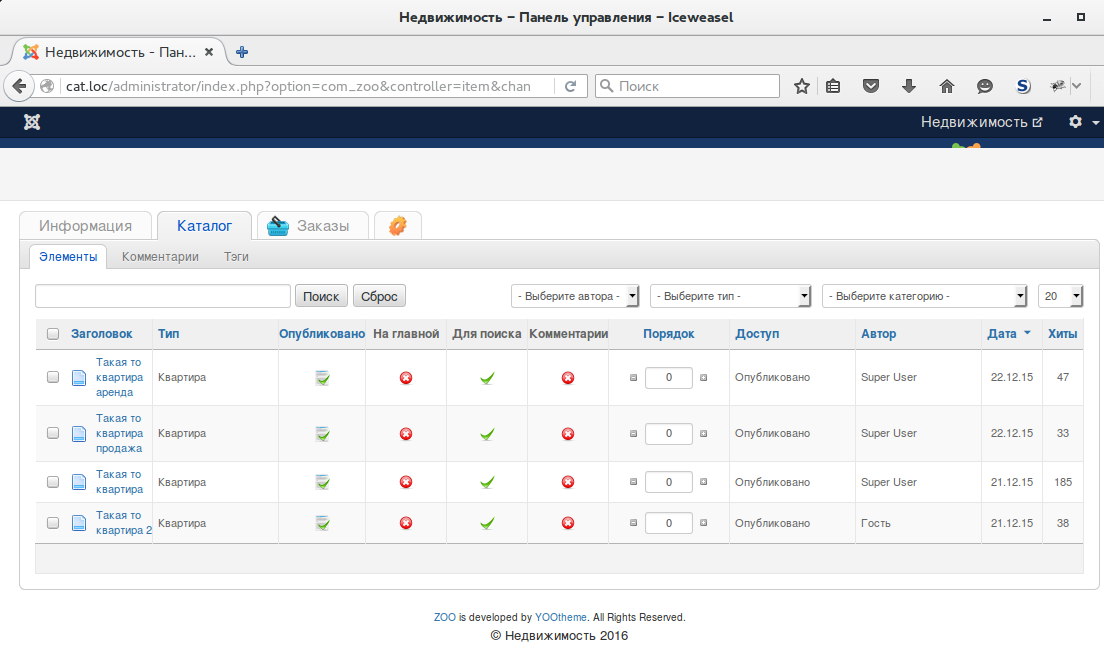Toggle searchable green checkmark for 'Такая то квартира 2'

[x=487, y=523]
